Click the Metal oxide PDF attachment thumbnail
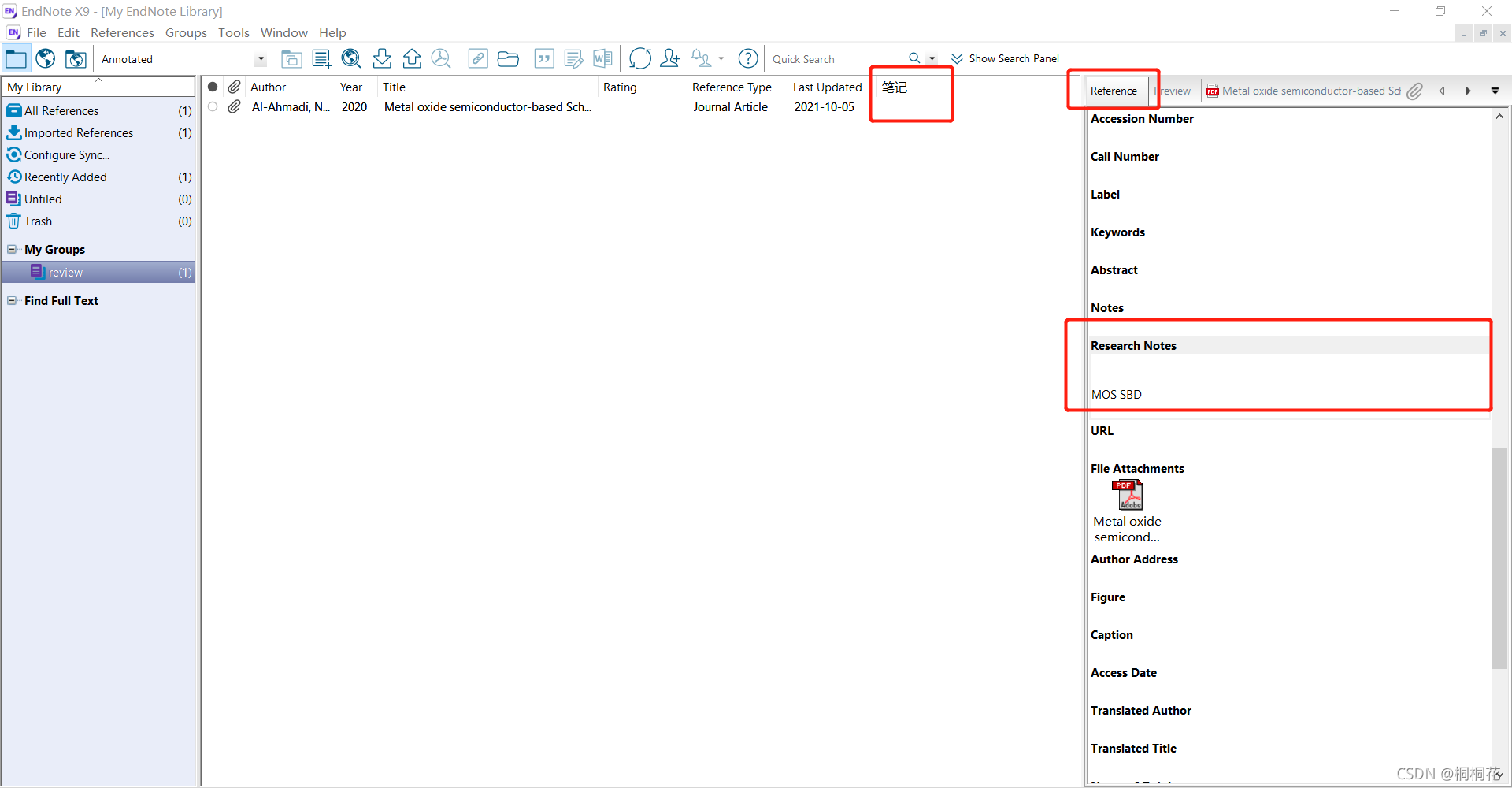Viewport: 1512px width, 788px height. [1127, 495]
